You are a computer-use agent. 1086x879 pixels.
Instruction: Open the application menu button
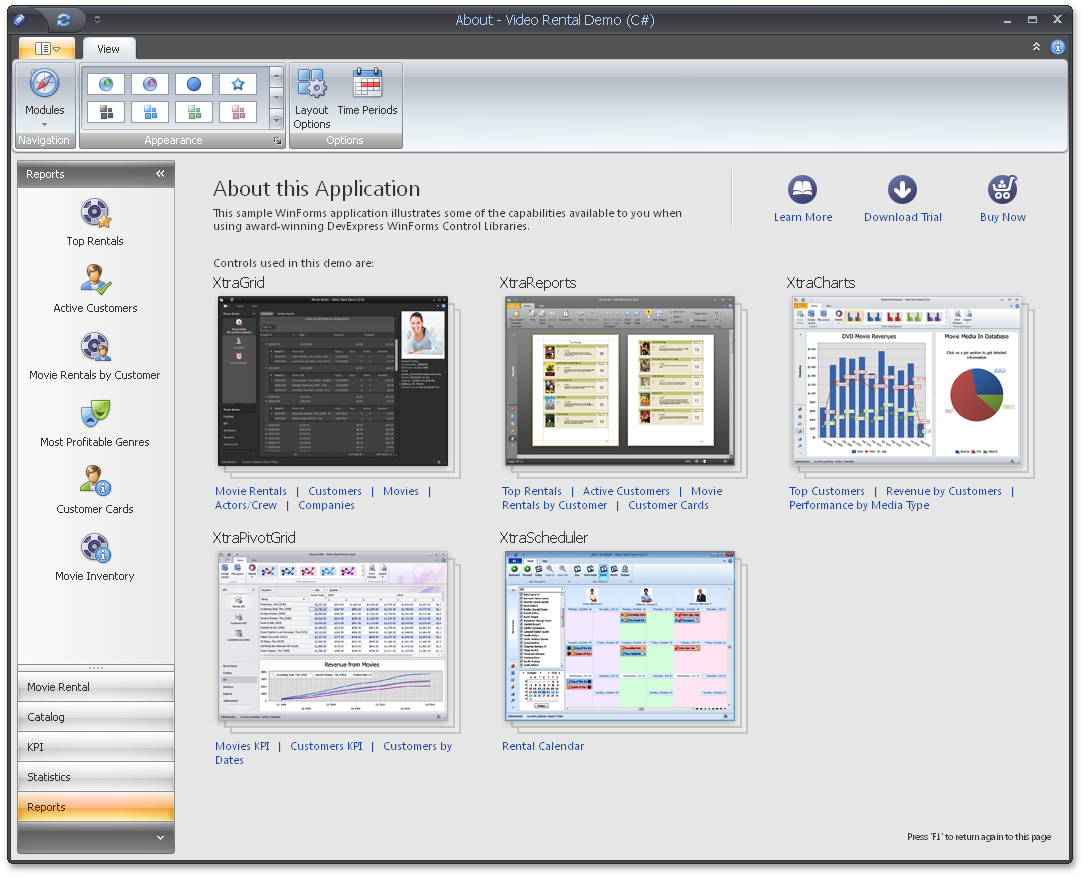[x=48, y=48]
